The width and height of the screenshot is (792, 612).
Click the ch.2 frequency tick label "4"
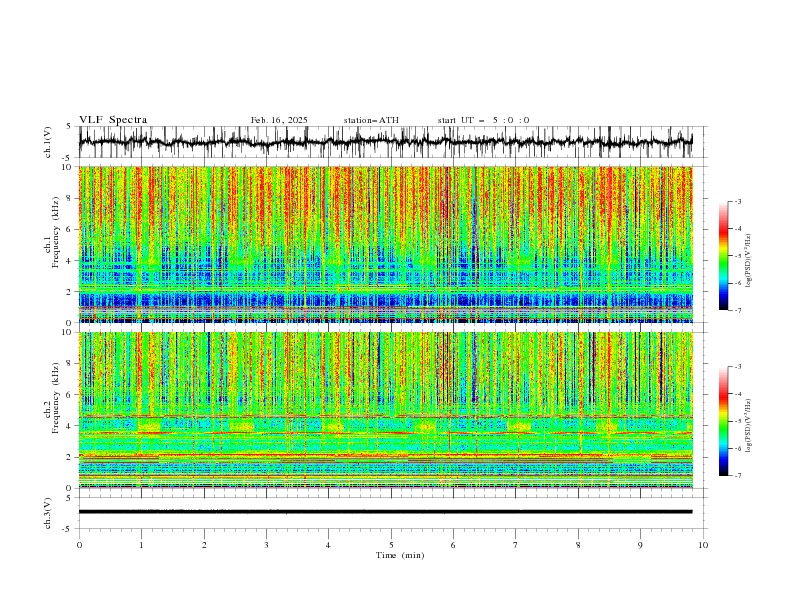click(x=70, y=426)
